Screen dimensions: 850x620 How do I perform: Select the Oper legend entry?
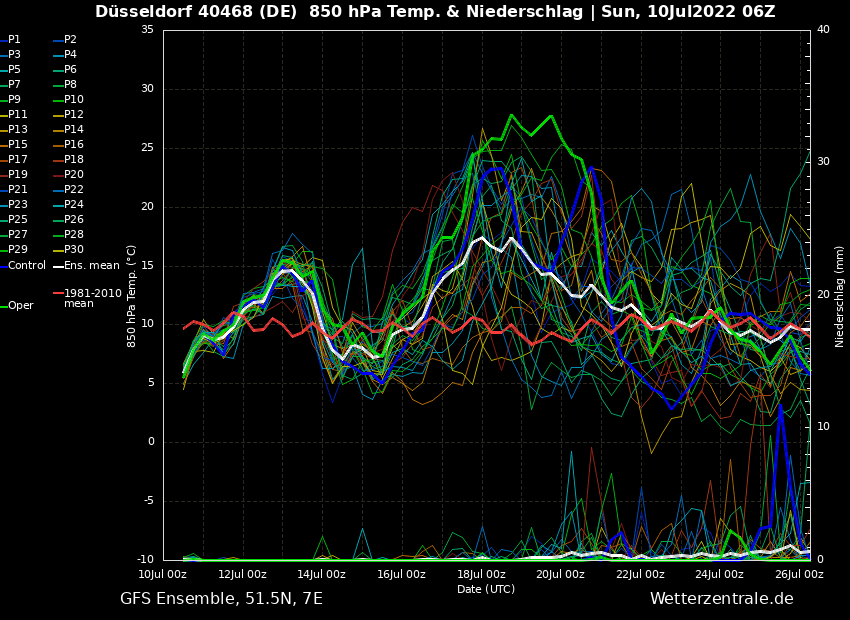point(20,306)
